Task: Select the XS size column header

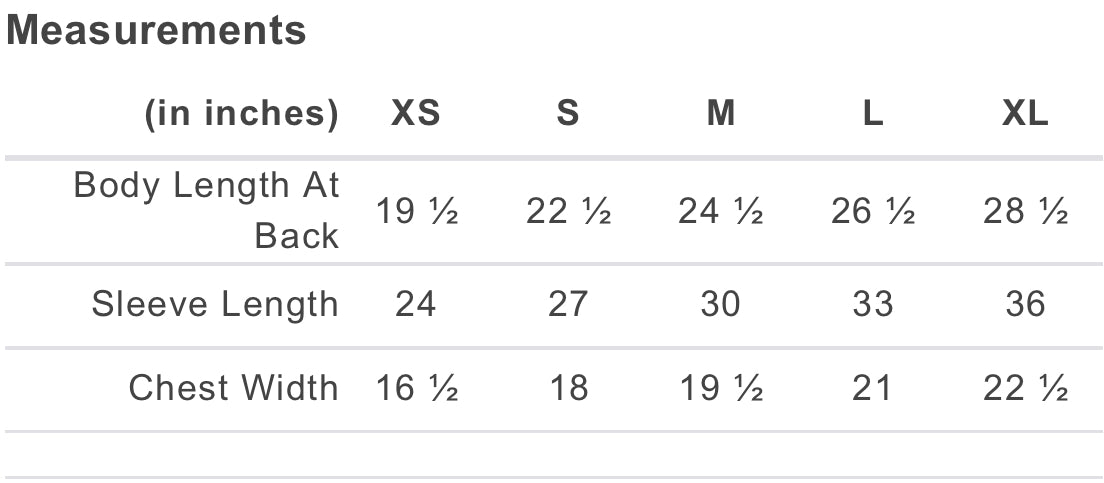Action: pyautogui.click(x=416, y=113)
